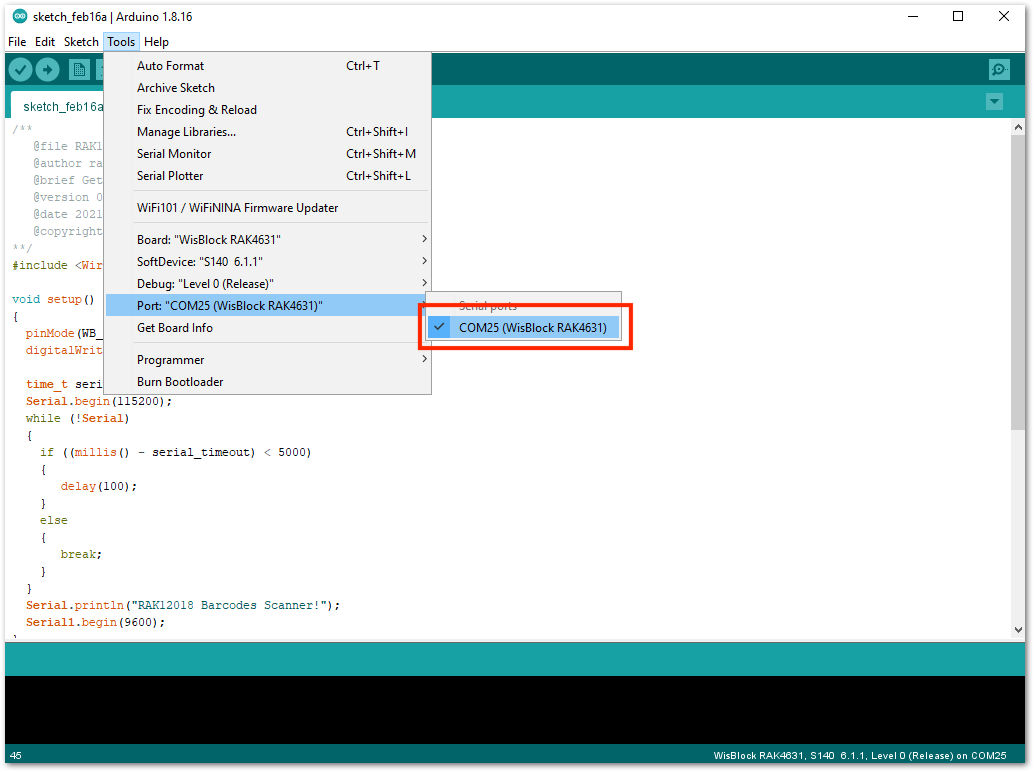Click the vertical scrollbar thumb

point(1018,282)
